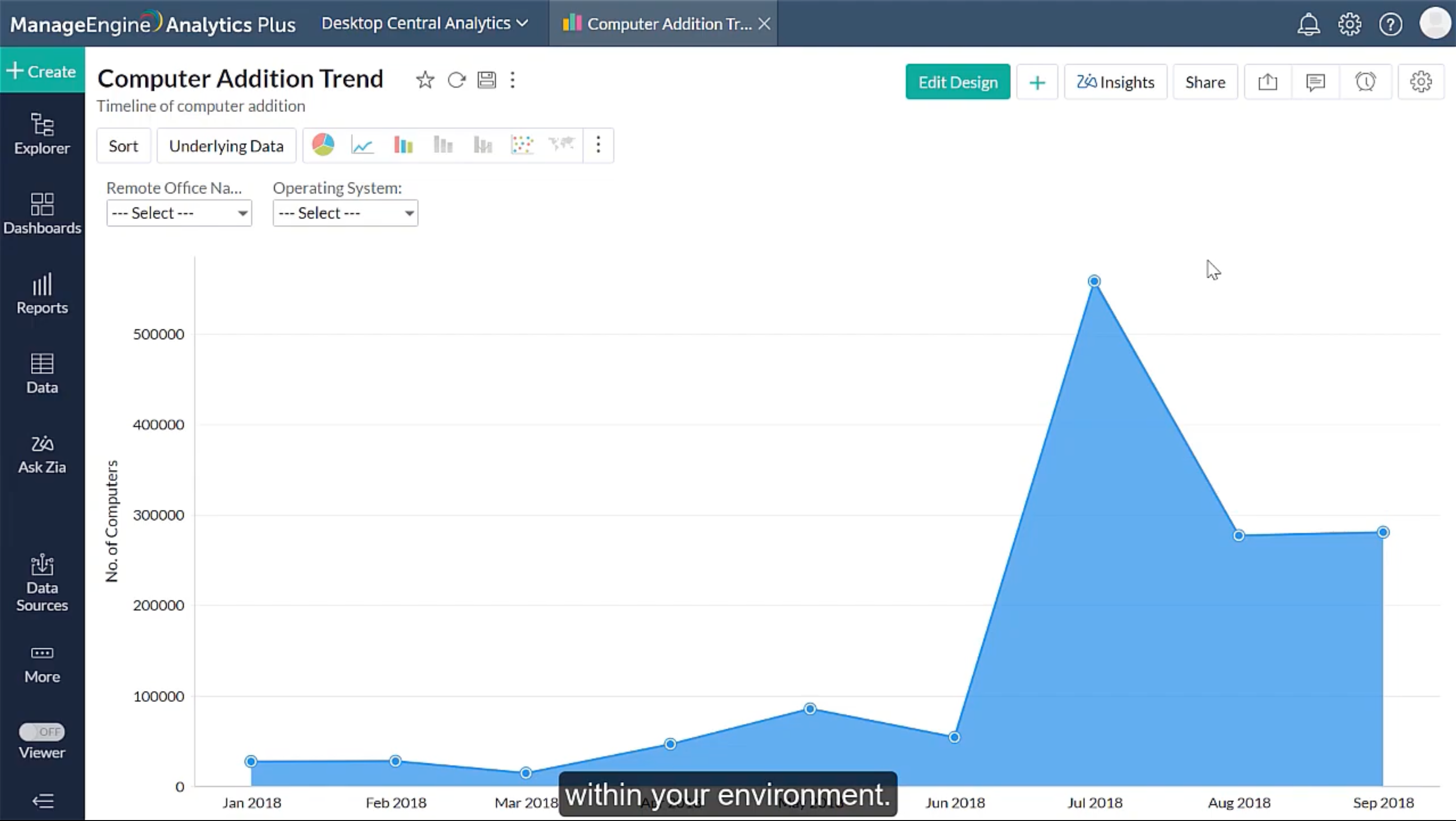
Task: Click the refresh report icon
Action: pos(456,80)
